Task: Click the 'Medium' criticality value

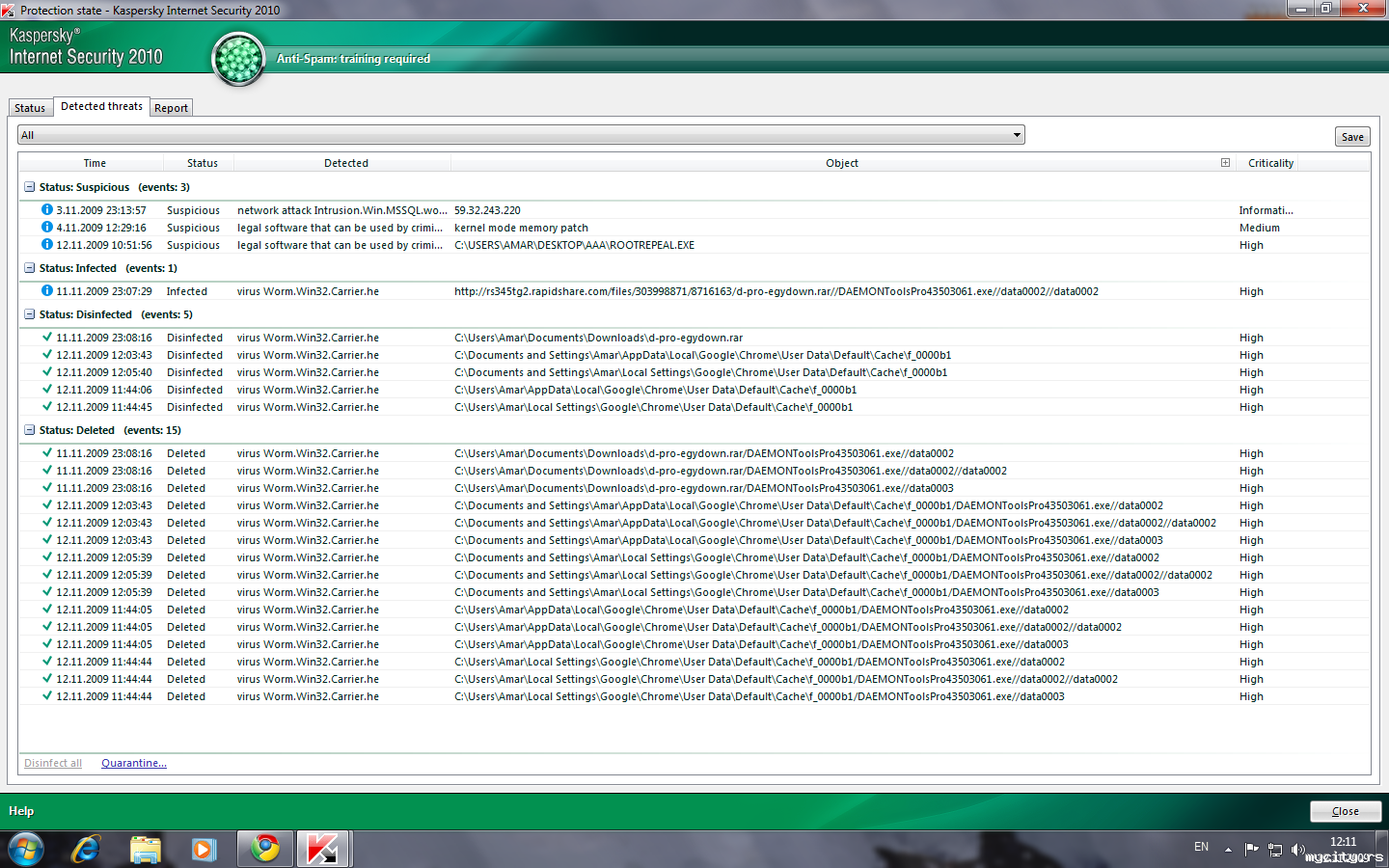Action: (1260, 228)
